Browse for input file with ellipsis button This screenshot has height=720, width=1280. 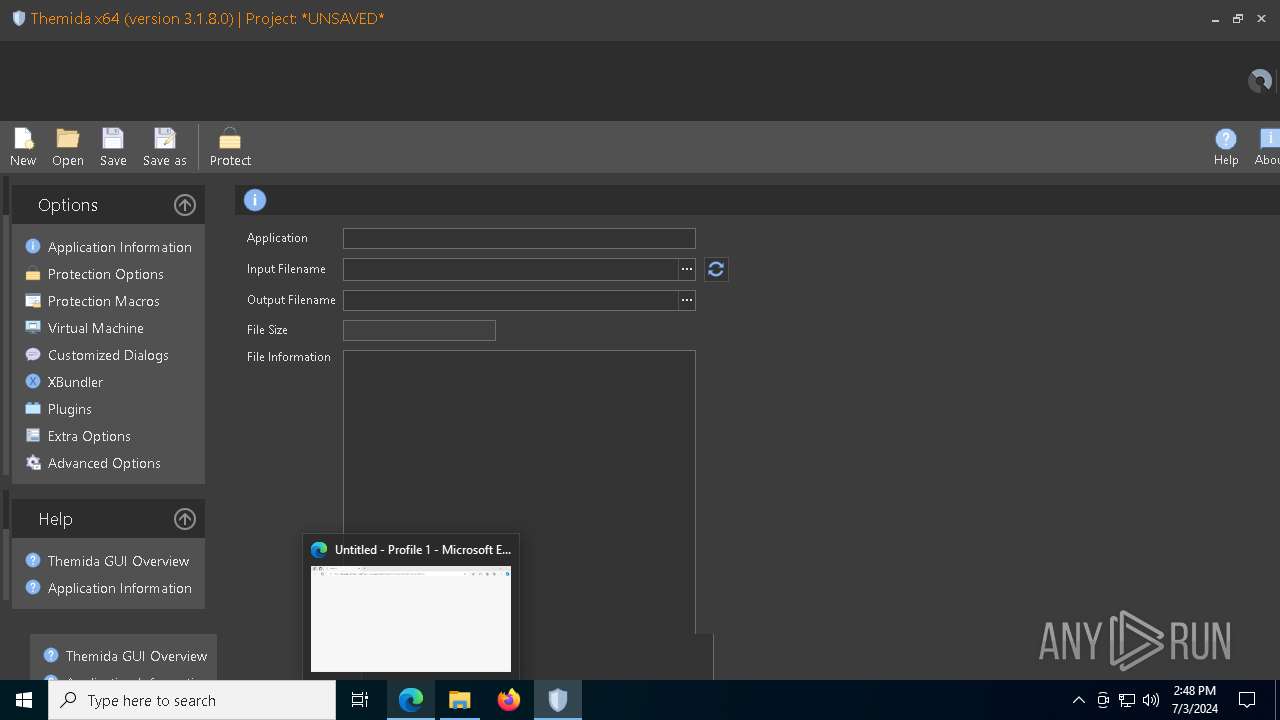click(x=687, y=269)
